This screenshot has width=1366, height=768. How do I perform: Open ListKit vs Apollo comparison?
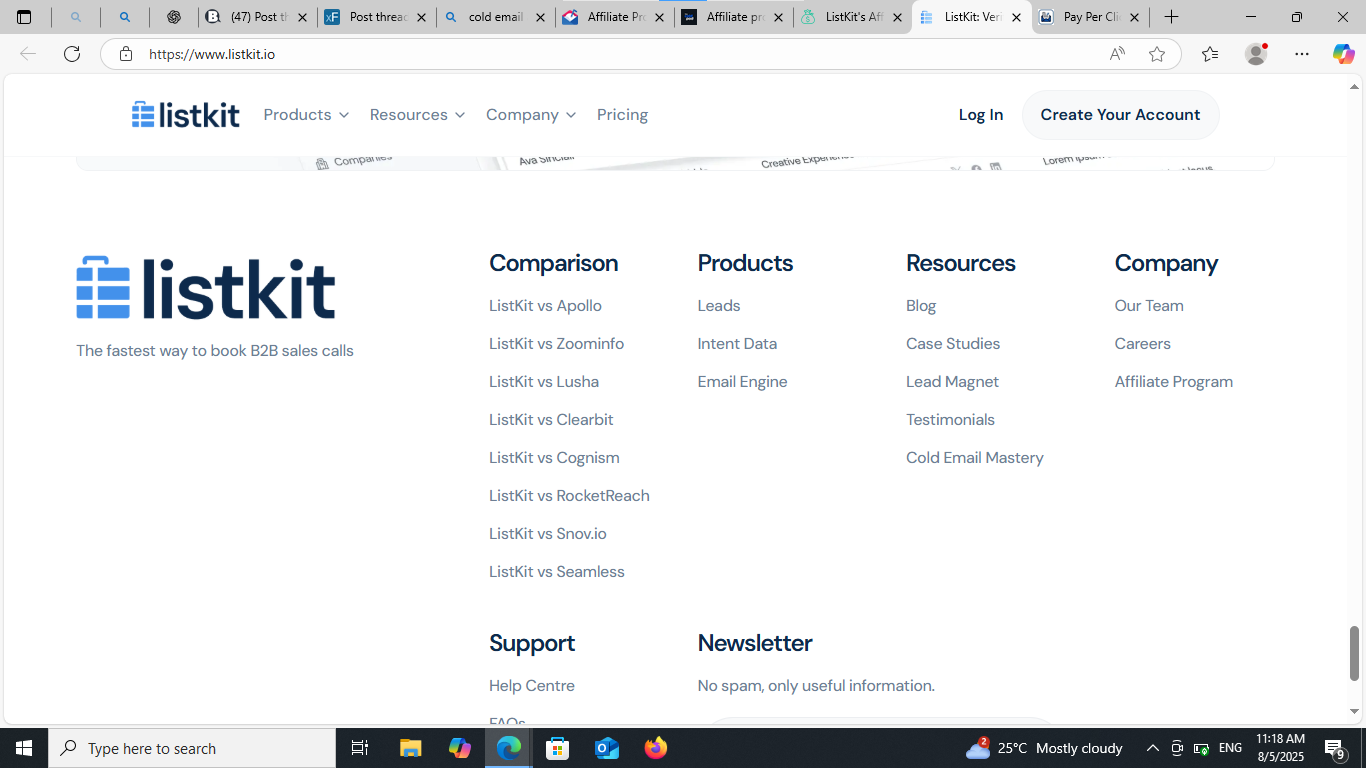click(545, 306)
